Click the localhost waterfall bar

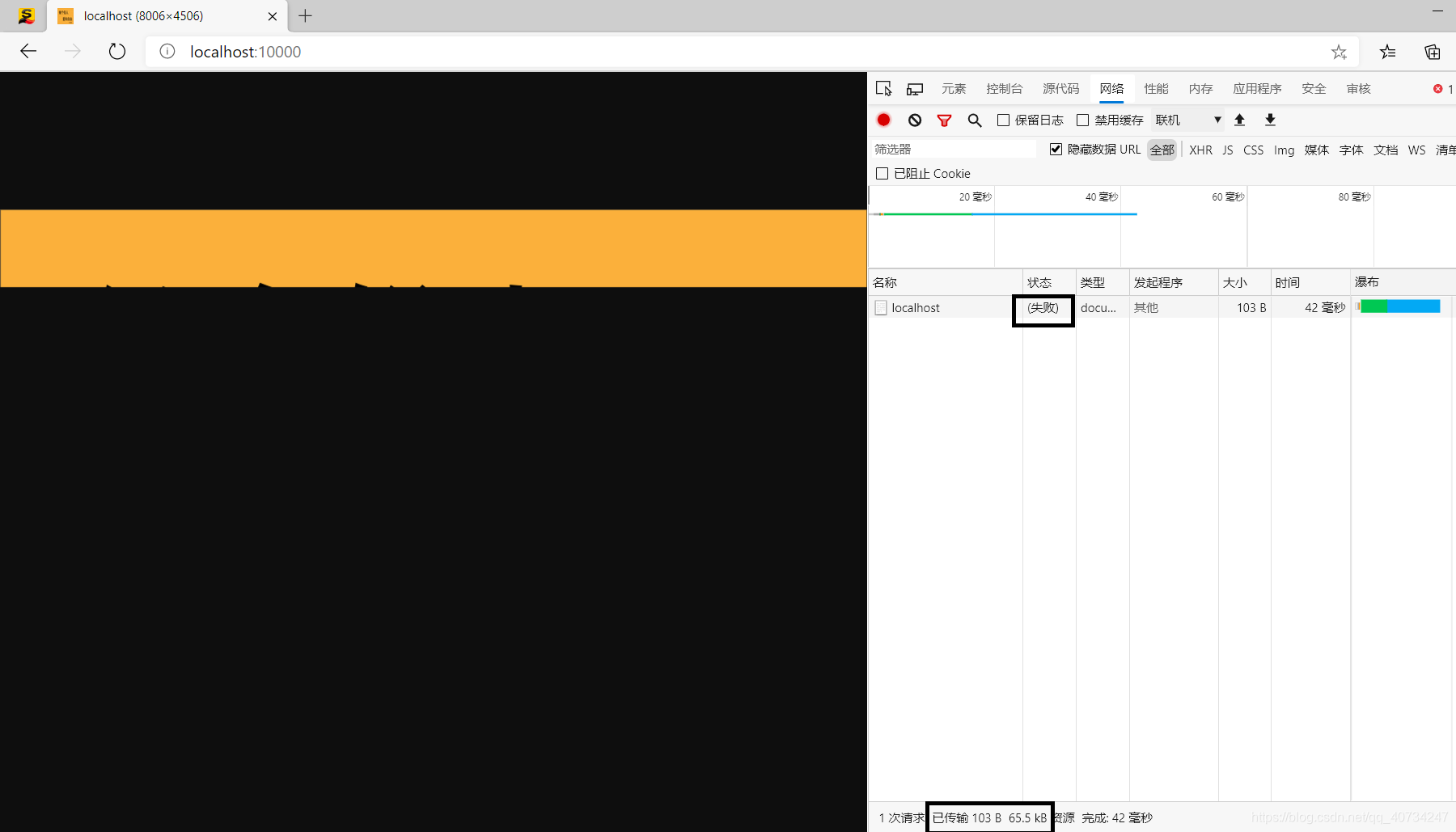[x=1399, y=306]
